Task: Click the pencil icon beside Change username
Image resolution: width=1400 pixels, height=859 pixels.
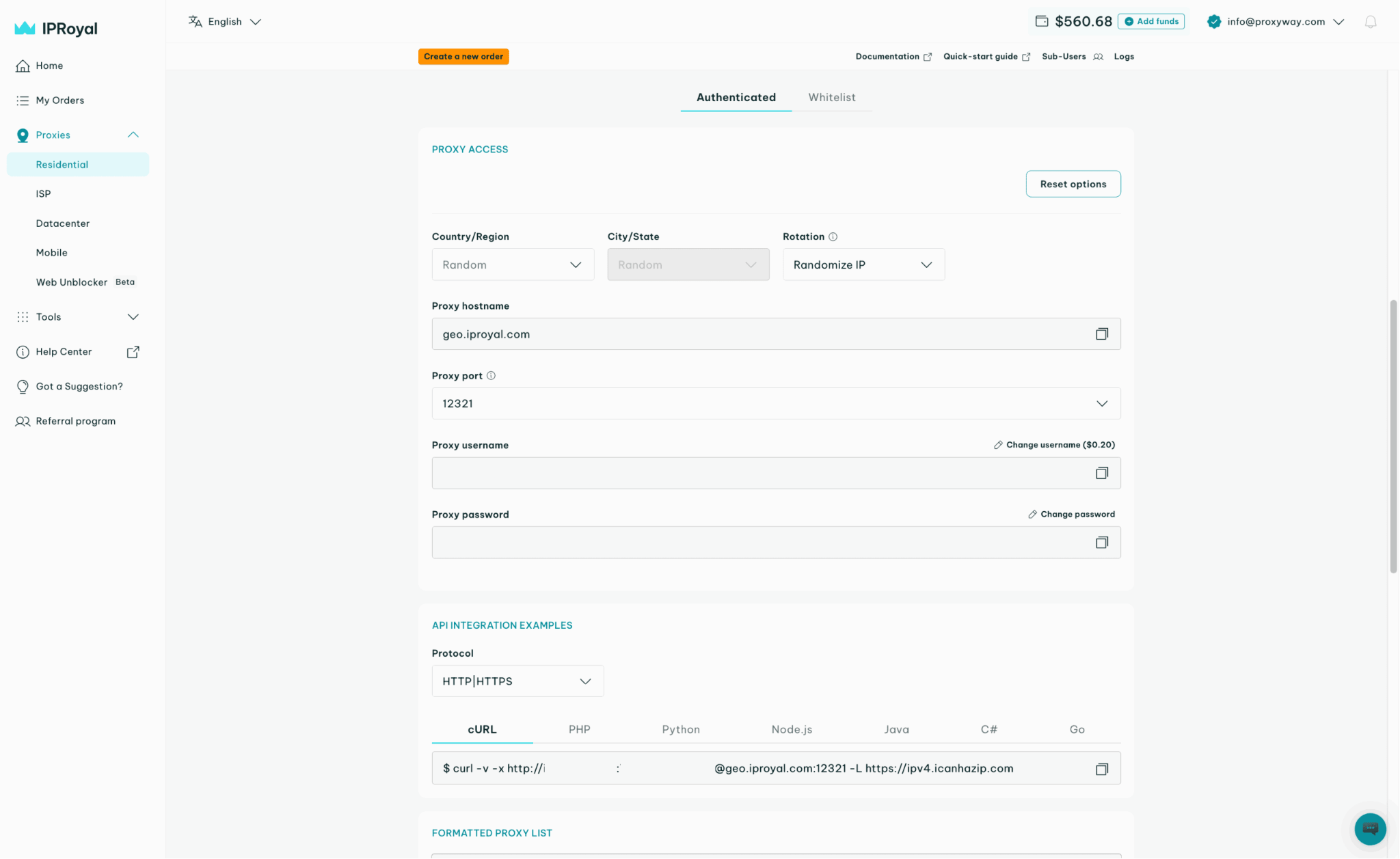Action: point(998,445)
